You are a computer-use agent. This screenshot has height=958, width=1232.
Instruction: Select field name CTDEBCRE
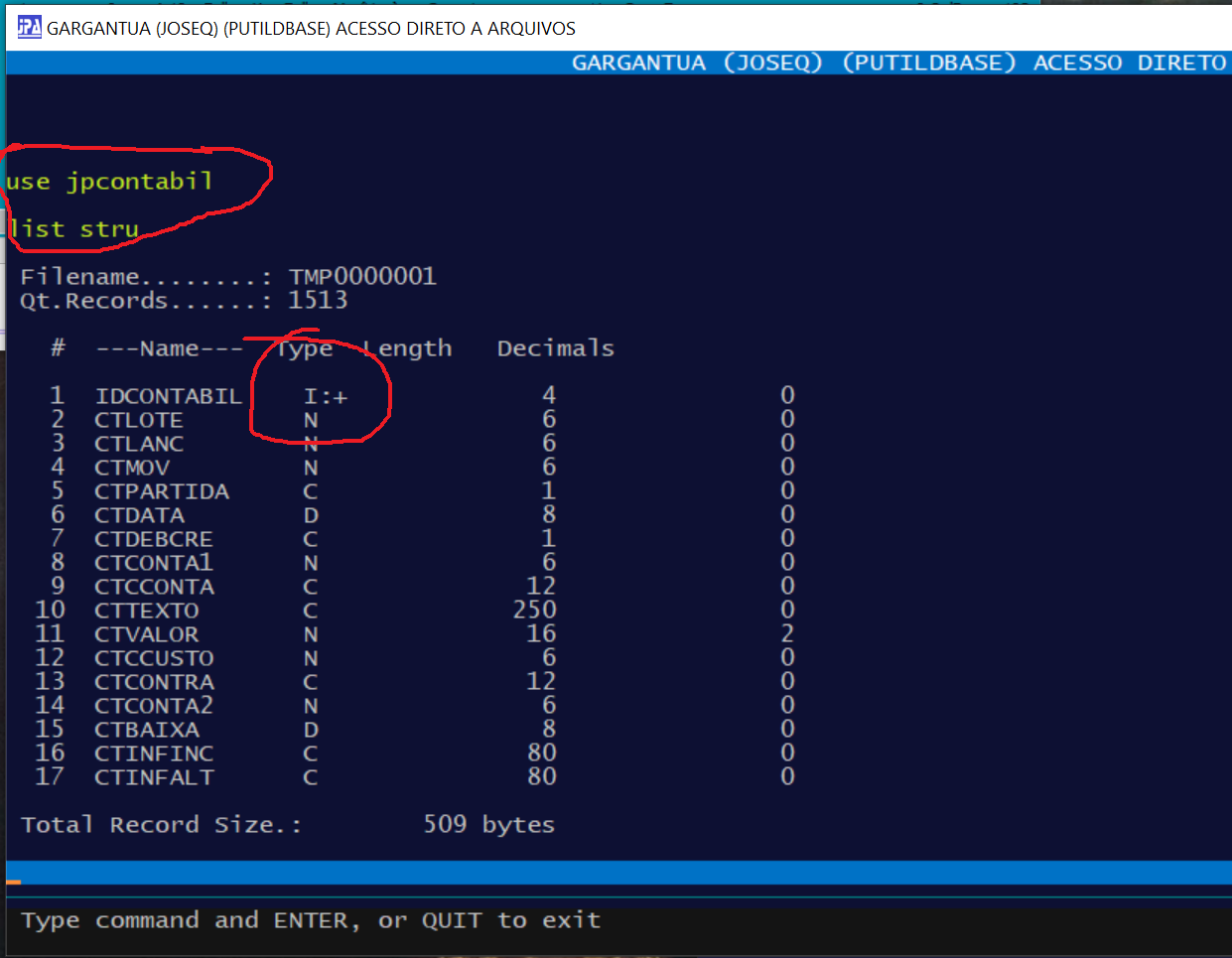154,539
